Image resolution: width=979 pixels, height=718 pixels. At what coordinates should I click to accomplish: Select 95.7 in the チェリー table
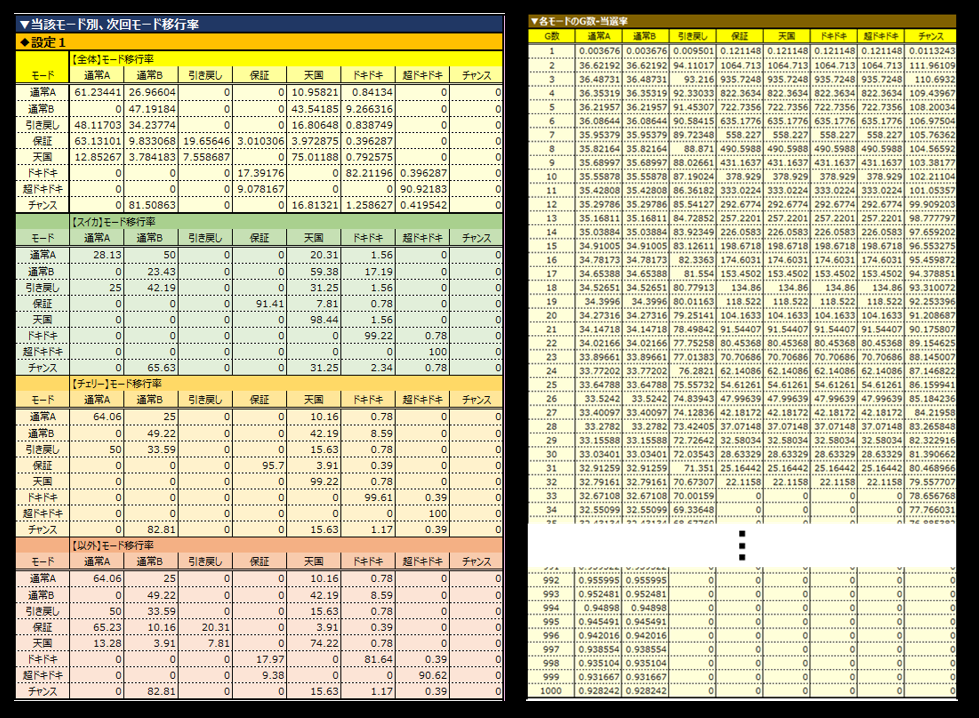pyautogui.click(x=260, y=466)
